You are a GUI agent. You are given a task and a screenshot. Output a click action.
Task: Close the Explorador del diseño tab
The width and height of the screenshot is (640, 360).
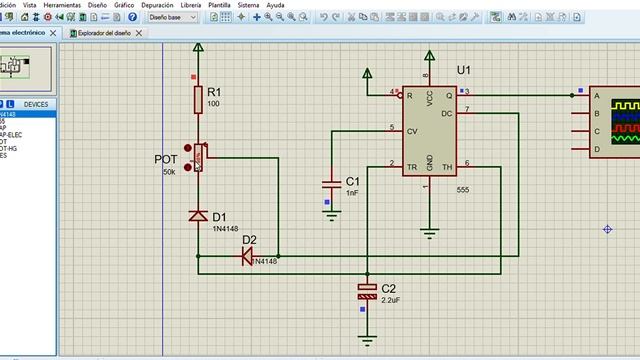(139, 33)
